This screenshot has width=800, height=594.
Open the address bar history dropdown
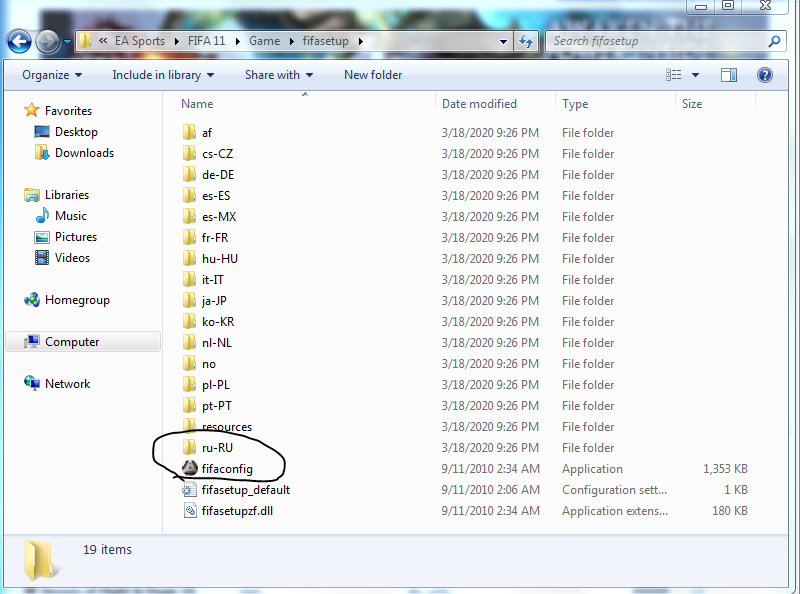point(503,41)
